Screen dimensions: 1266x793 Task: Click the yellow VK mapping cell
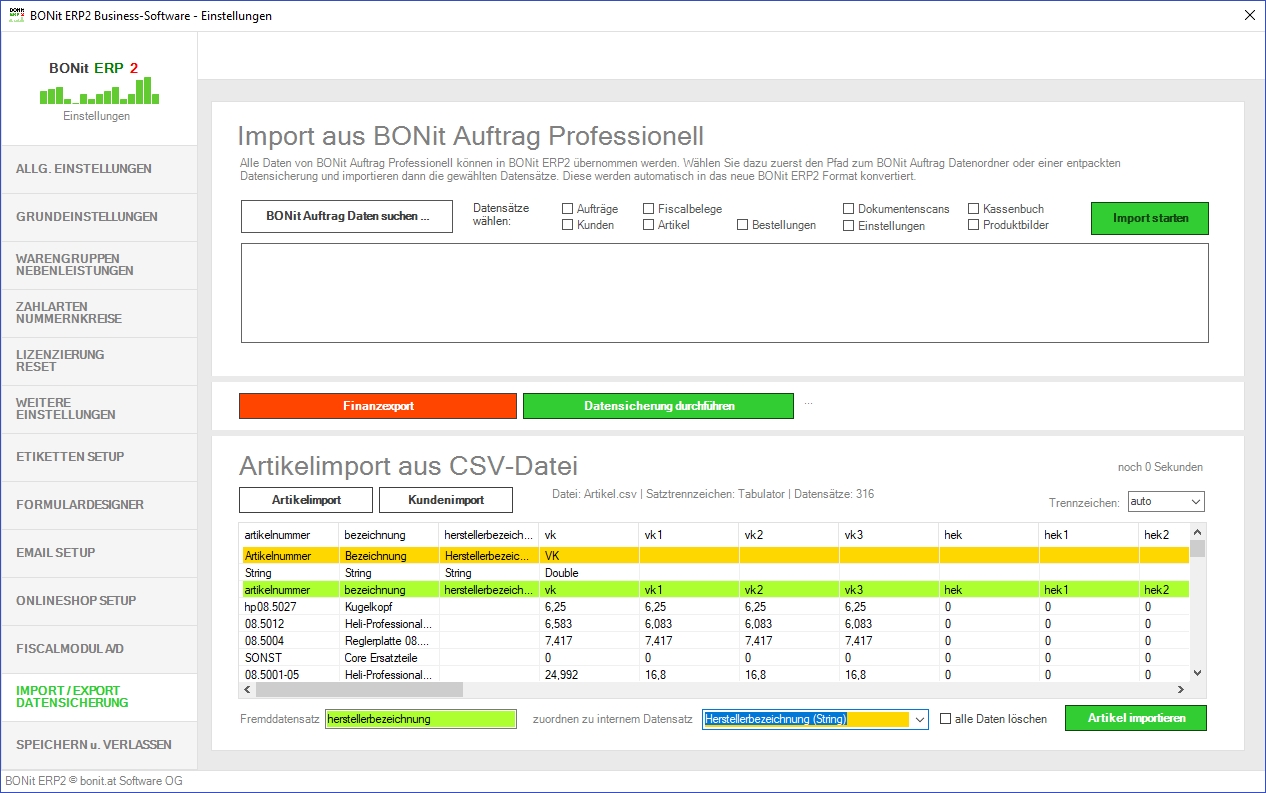pos(589,555)
